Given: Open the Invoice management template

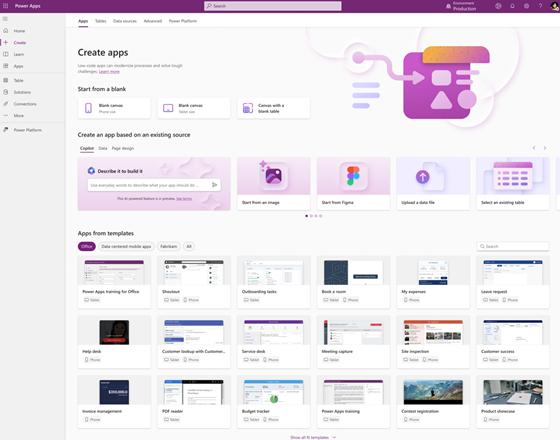Looking at the screenshot, I should [114, 401].
